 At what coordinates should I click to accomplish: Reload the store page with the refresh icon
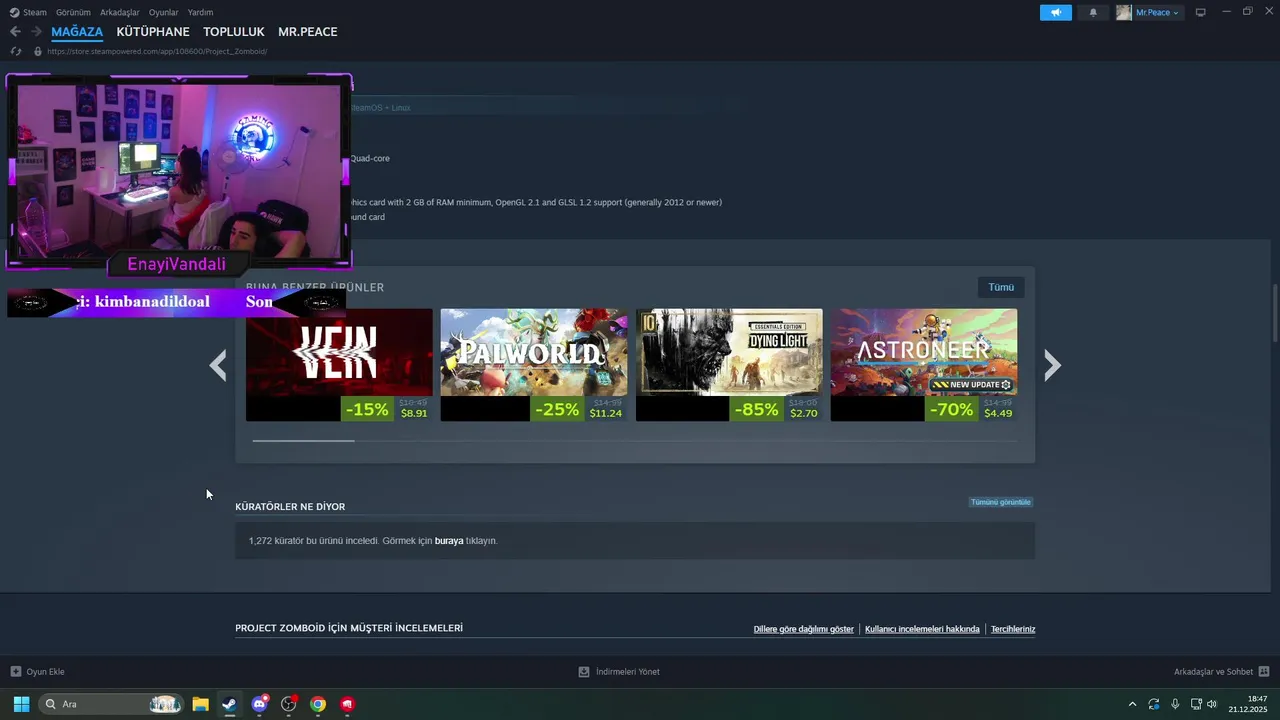point(16,51)
